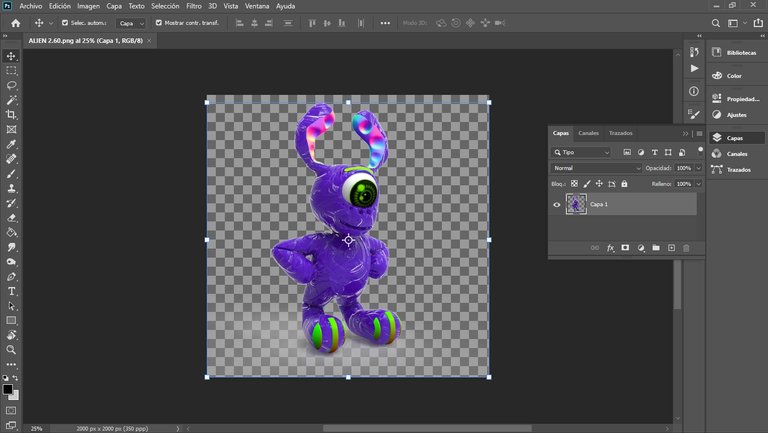Open Propiedades panel
This screenshot has height=433, width=768.
click(x=736, y=99)
